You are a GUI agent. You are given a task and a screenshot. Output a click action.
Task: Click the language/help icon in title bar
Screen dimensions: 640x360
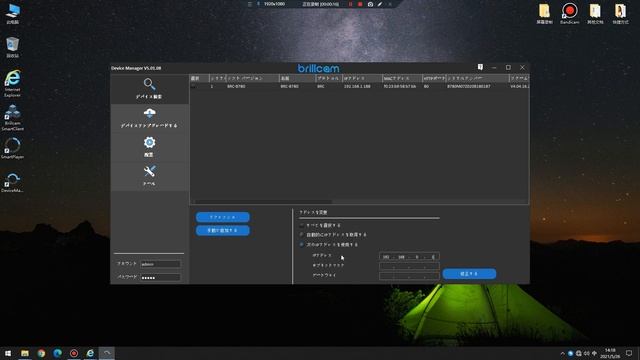coord(480,67)
